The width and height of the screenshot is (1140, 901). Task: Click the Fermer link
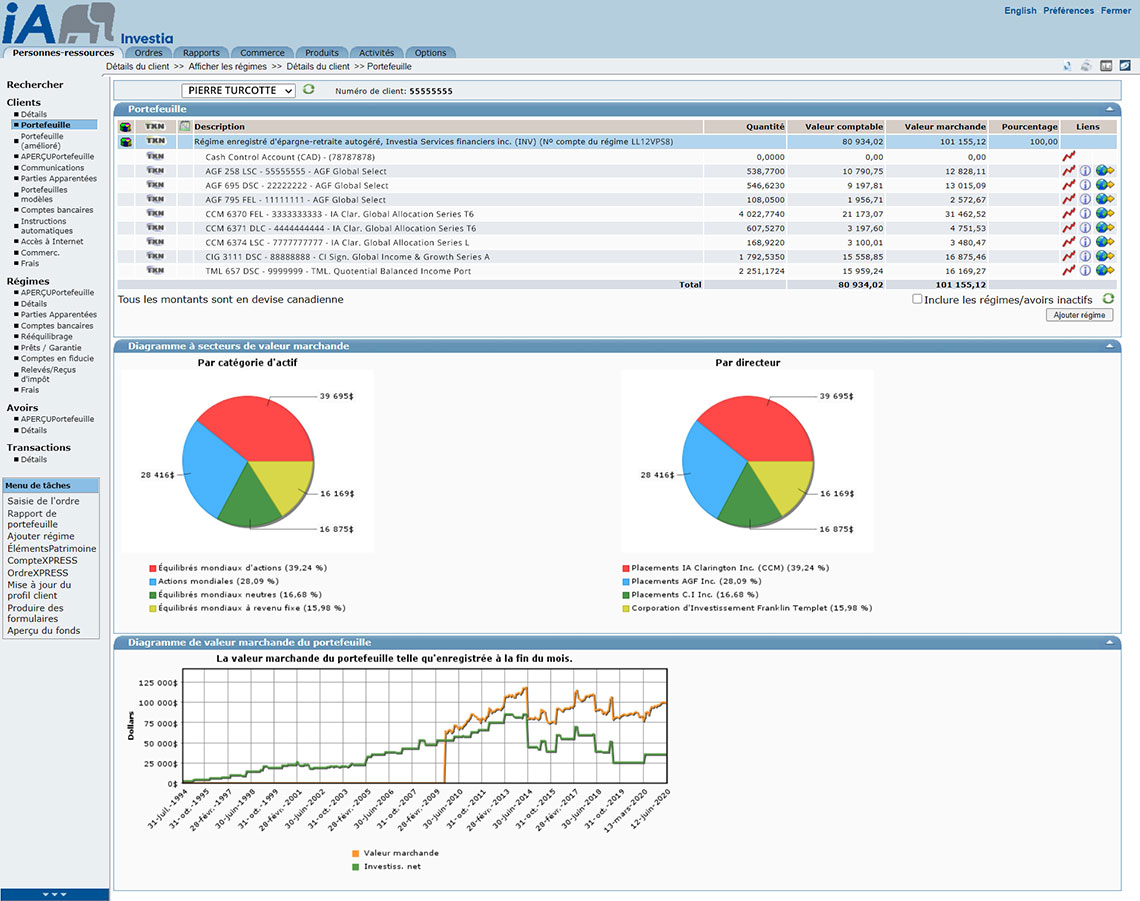pyautogui.click(x=1115, y=10)
